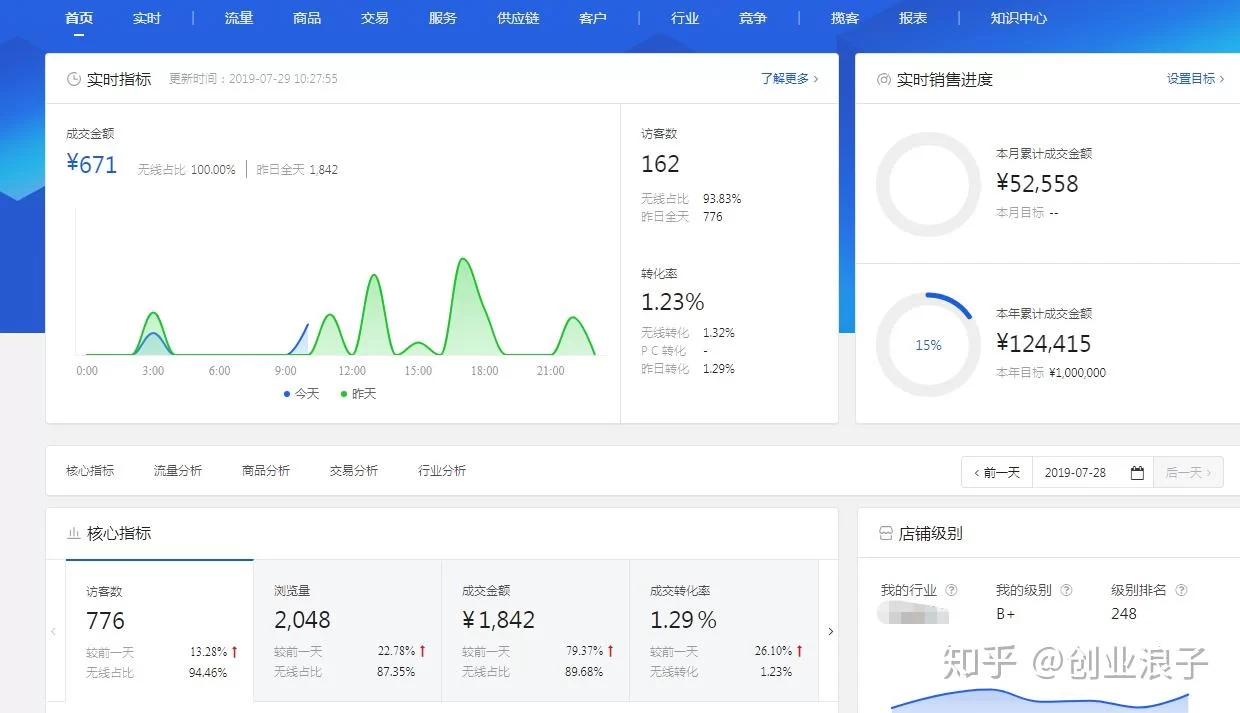Switch to 商品分析 tab
Viewport: 1240px width, 713px height.
pos(266,471)
